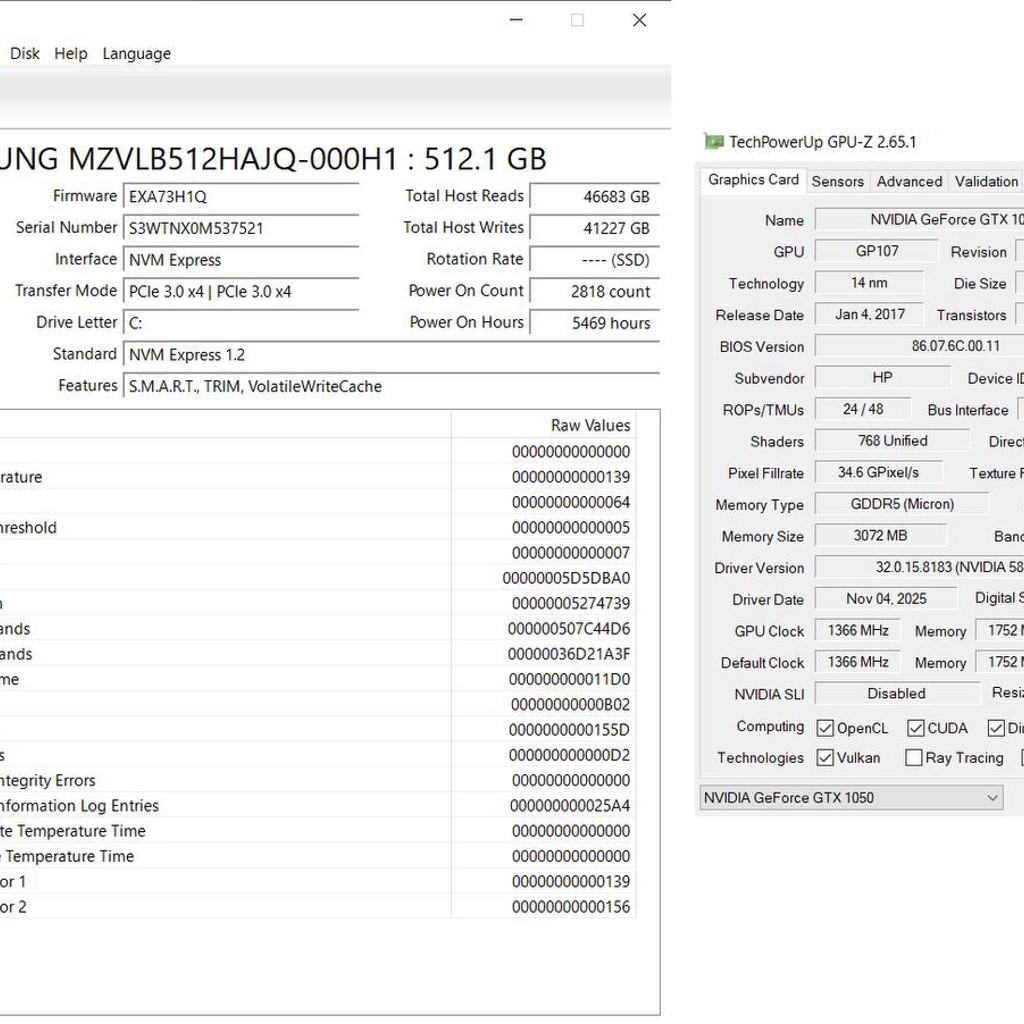Click the Features field with S.M.A.R.T., TRIM
This screenshot has width=1024, height=1024.
pyautogui.click(x=391, y=386)
